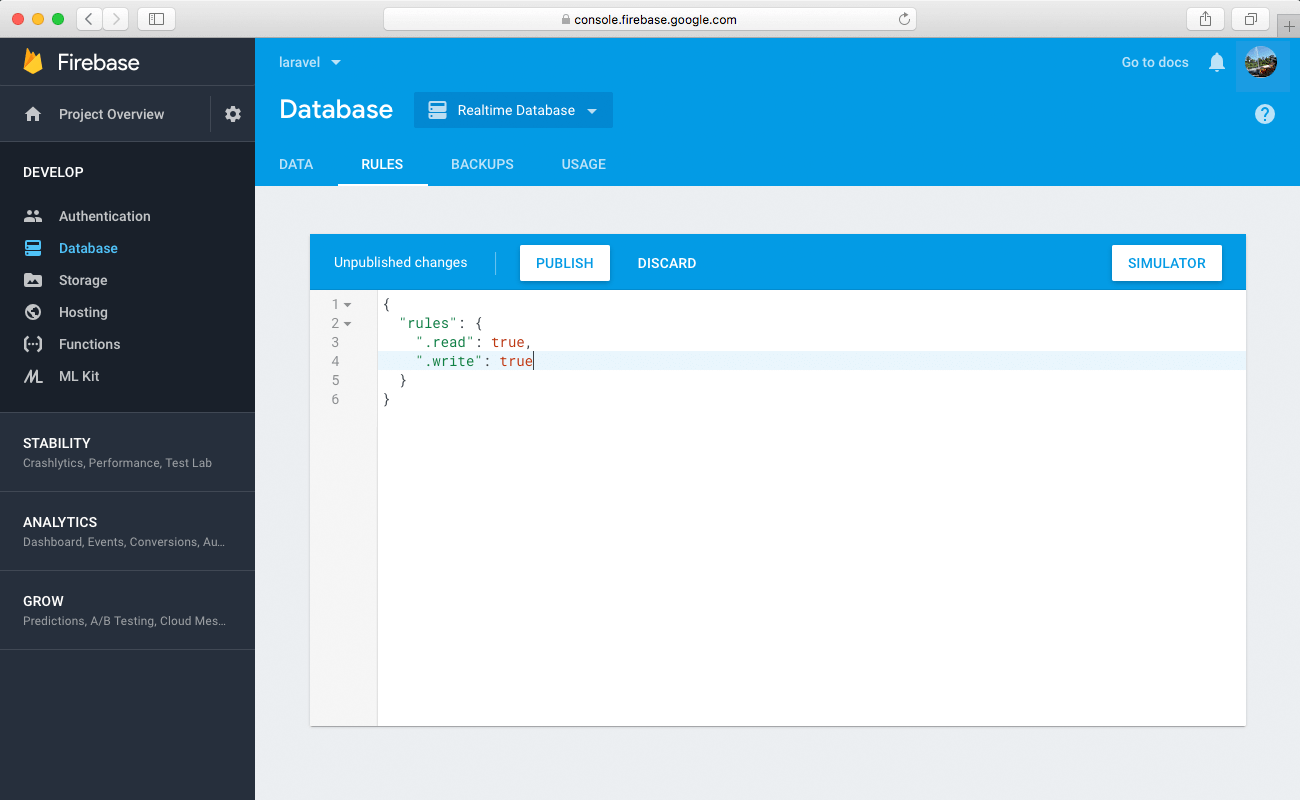This screenshot has width=1300, height=800.
Task: Open the help question mark icon
Action: point(1265,114)
